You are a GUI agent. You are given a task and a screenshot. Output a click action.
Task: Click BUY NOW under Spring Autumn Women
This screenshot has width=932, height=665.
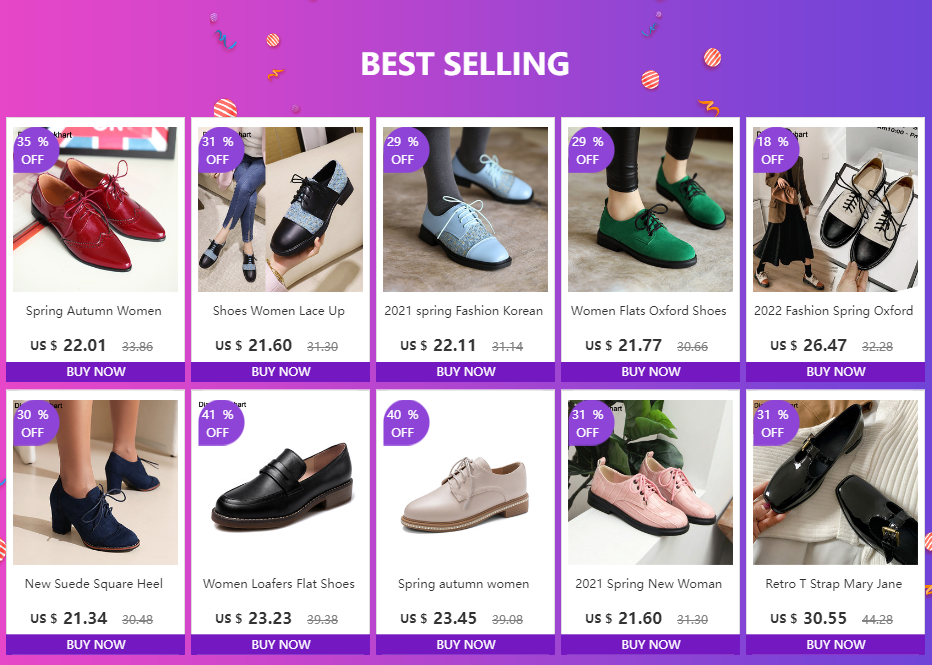click(x=96, y=371)
